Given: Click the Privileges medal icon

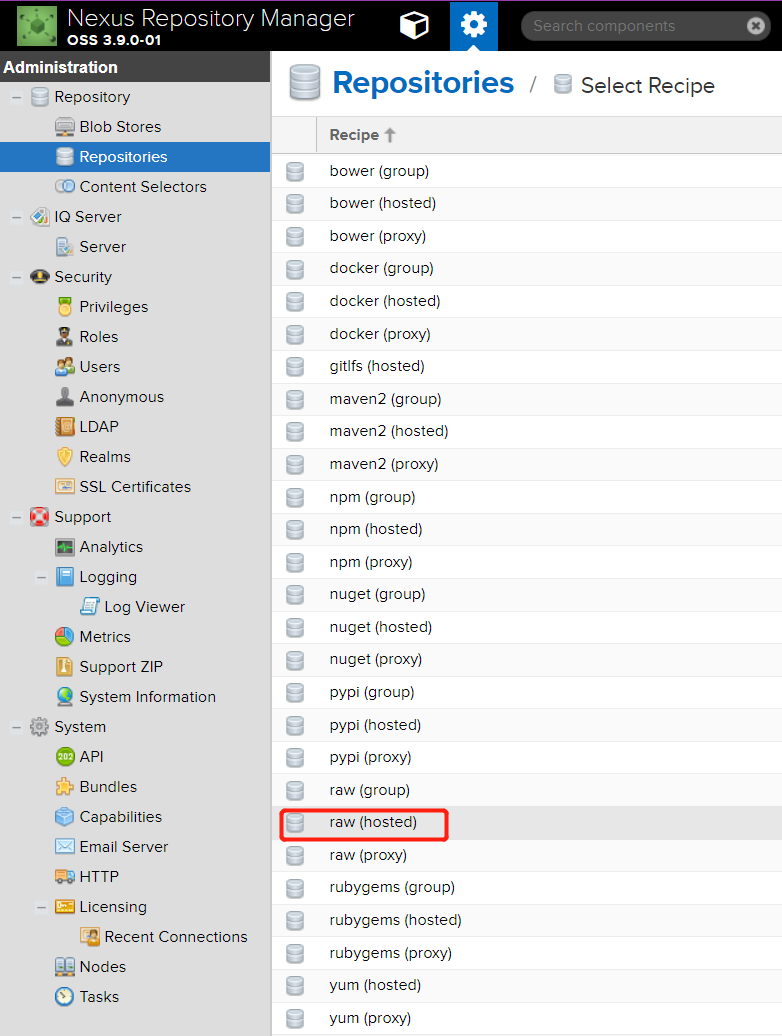Looking at the screenshot, I should (65, 307).
